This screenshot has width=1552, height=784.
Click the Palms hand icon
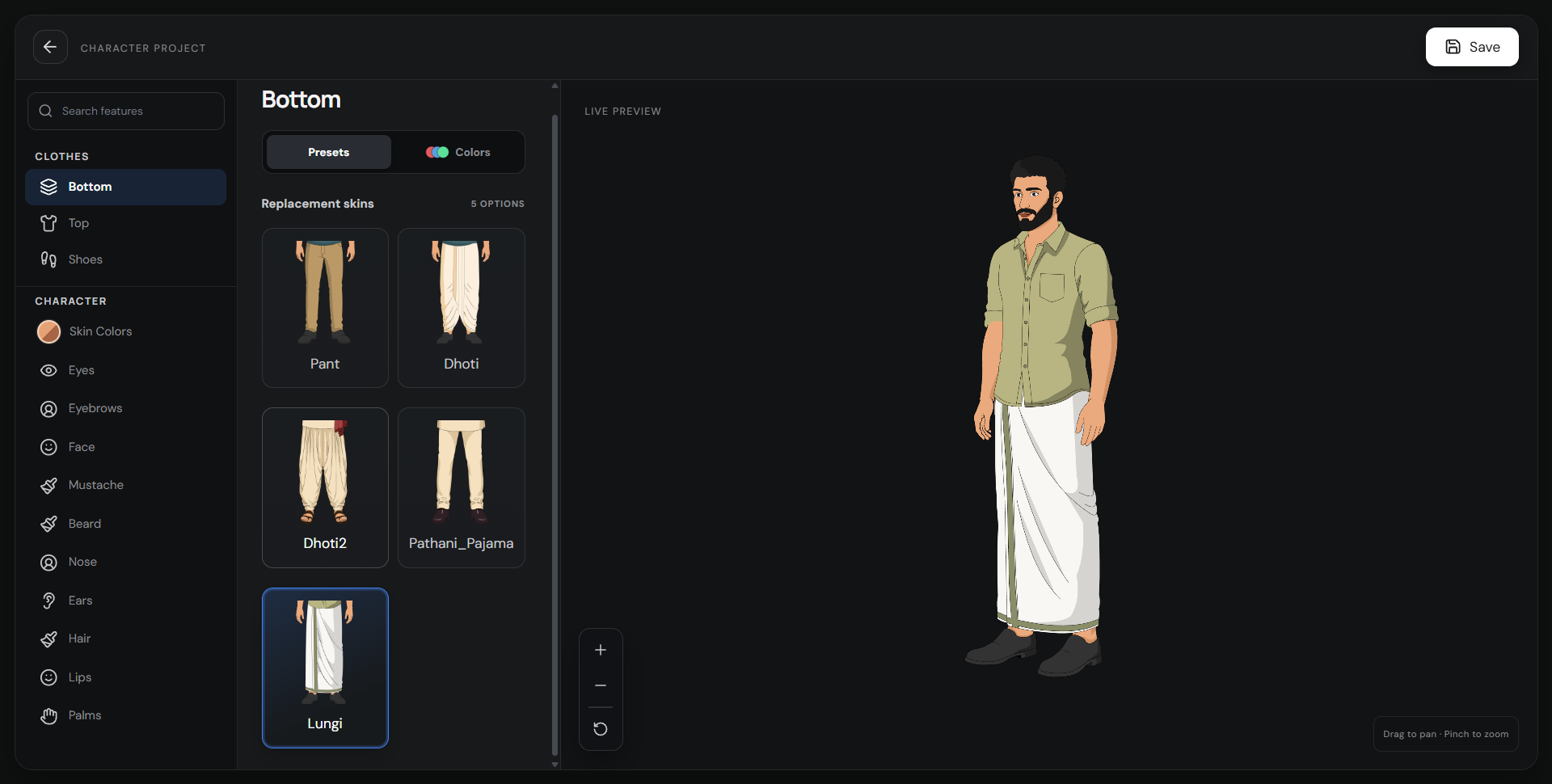pyautogui.click(x=48, y=716)
